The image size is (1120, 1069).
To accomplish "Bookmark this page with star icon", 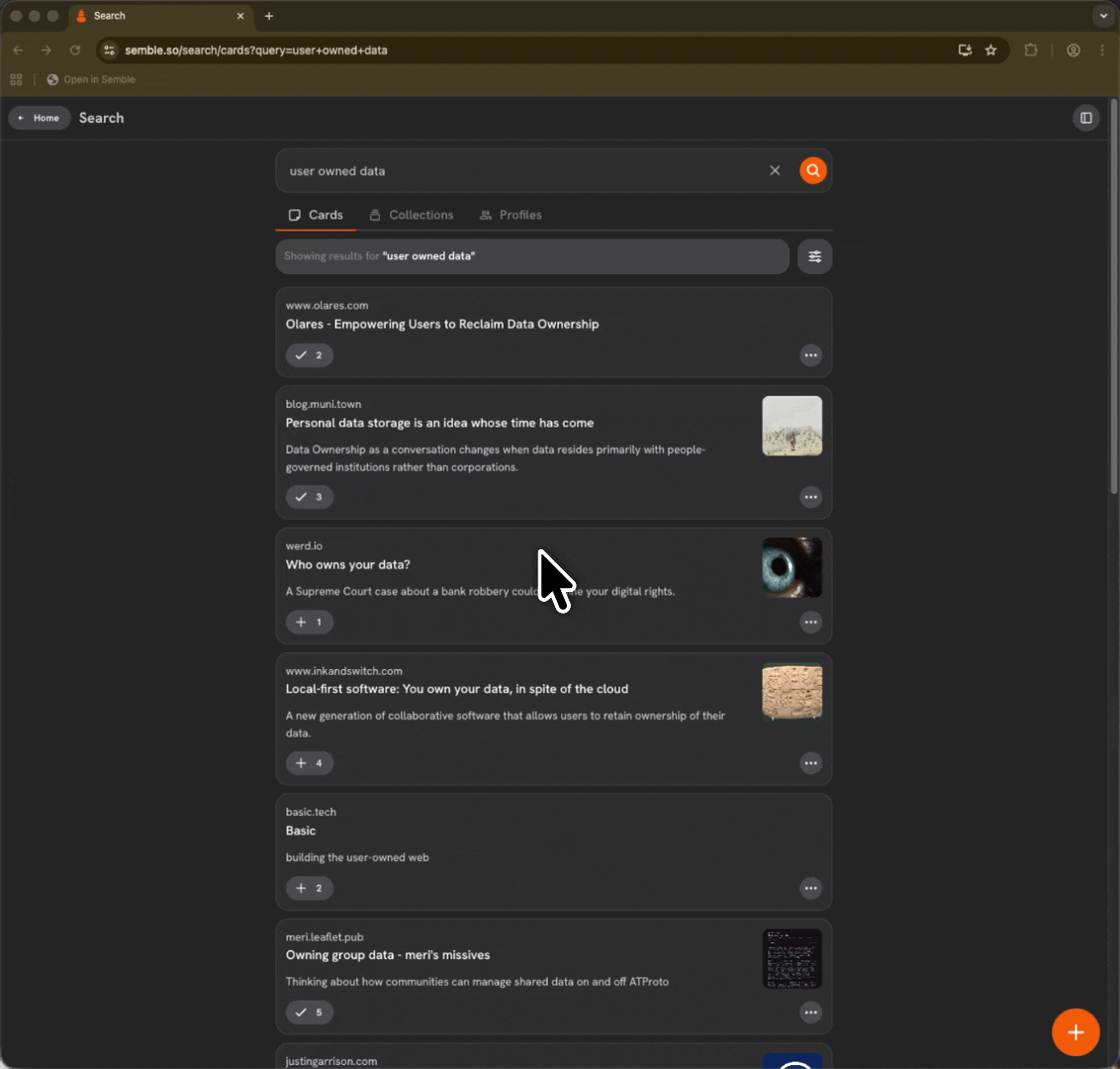I will [x=990, y=50].
